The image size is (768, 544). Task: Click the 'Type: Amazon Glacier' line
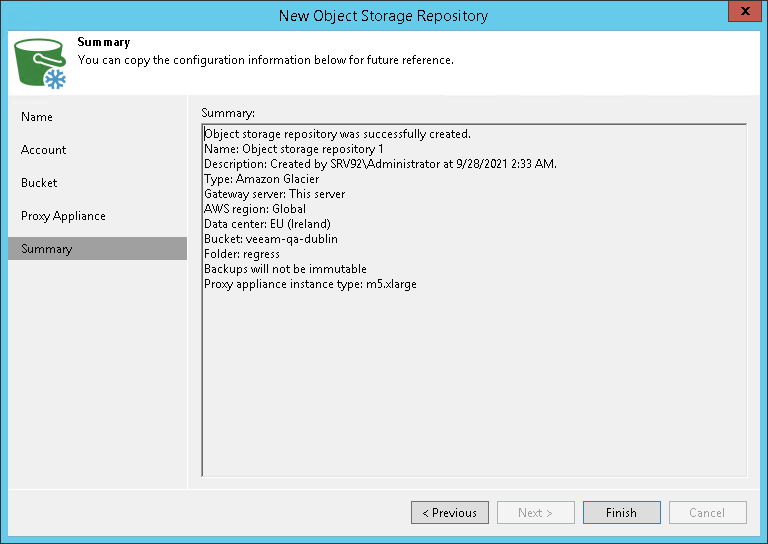(x=261, y=179)
